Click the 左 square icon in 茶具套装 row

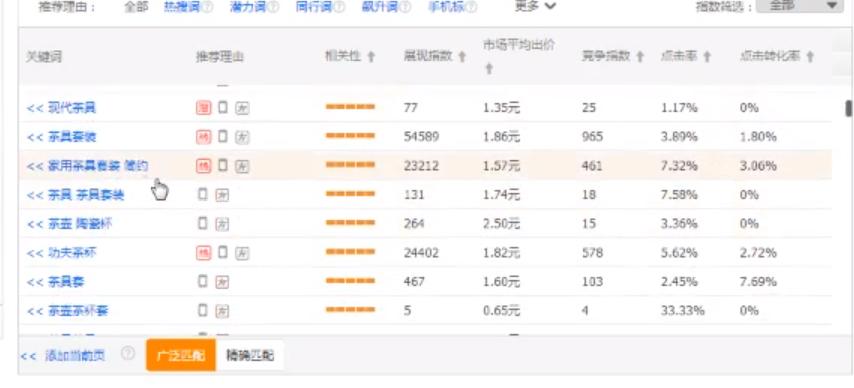point(242,137)
